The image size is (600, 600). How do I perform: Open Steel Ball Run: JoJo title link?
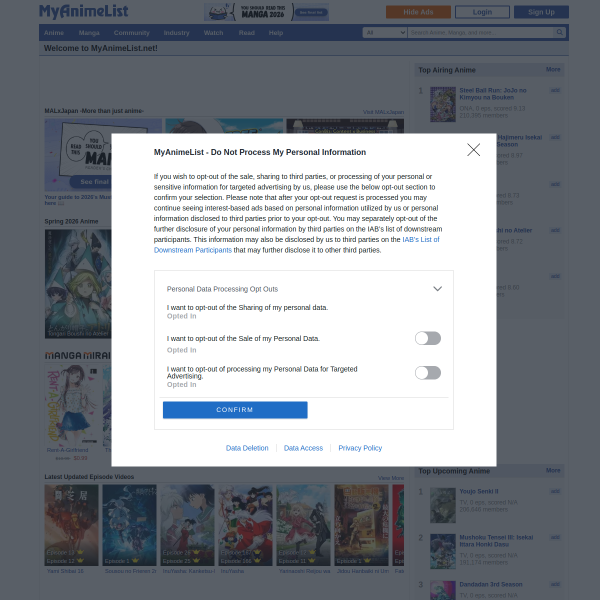[493, 94]
